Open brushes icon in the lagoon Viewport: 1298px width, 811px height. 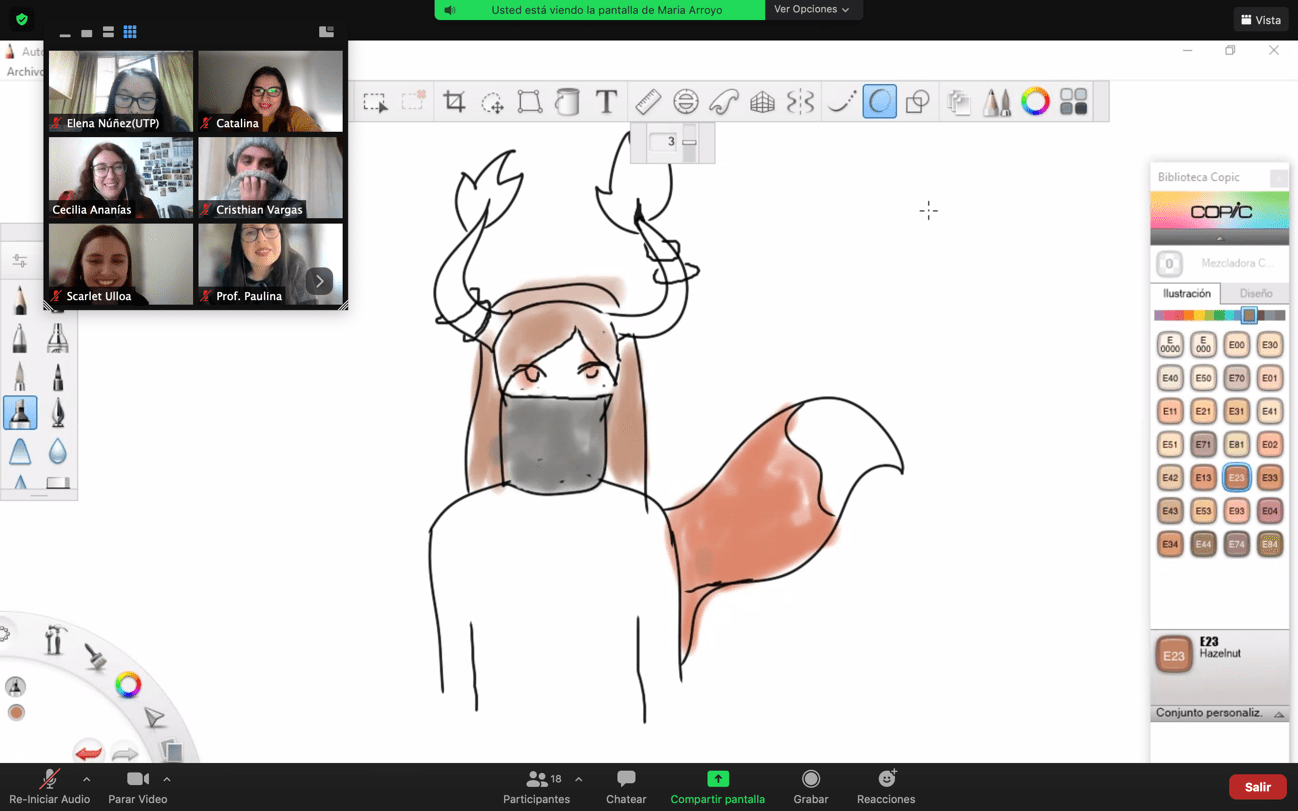pyautogui.click(x=96, y=656)
